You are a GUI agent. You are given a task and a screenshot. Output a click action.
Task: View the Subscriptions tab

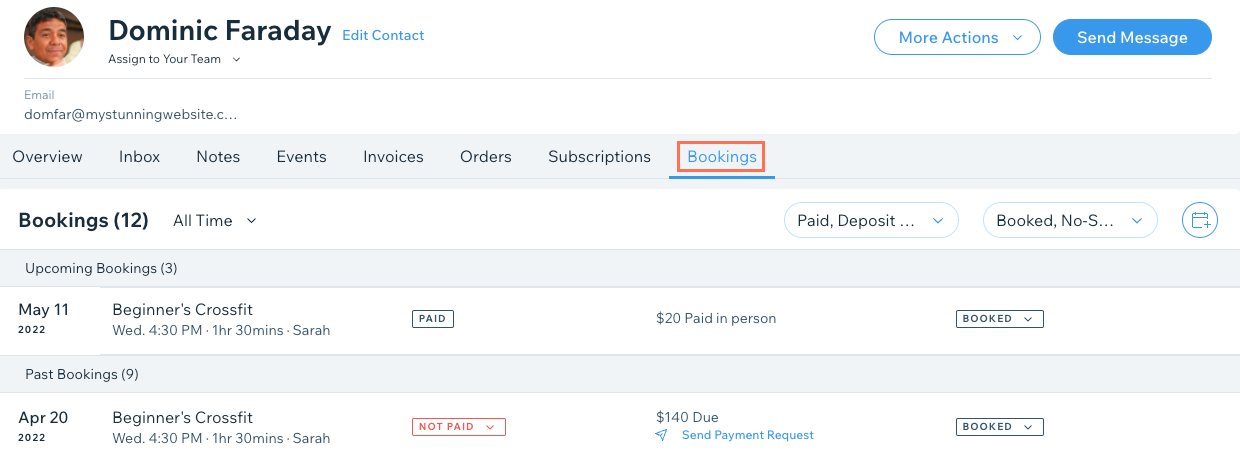pyautogui.click(x=599, y=157)
